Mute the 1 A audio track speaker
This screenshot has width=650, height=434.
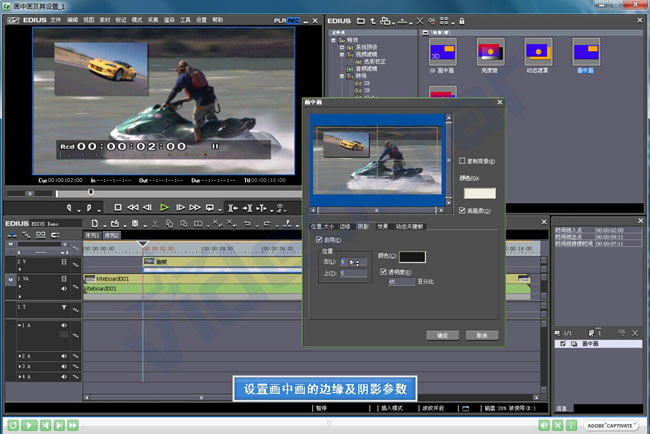point(64,325)
